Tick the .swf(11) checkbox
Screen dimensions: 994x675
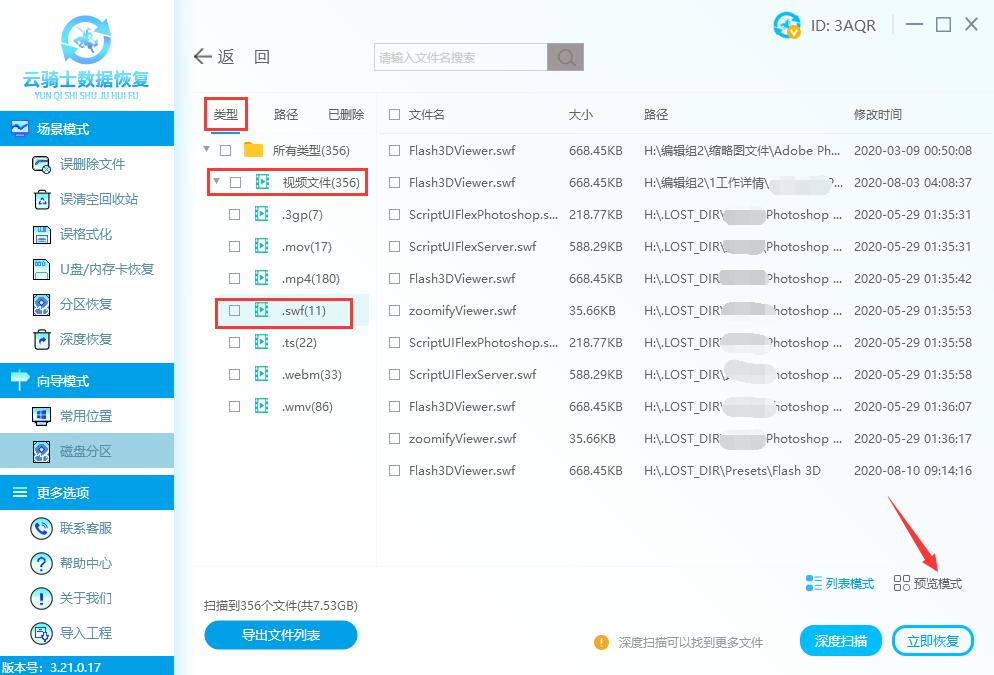pos(235,311)
